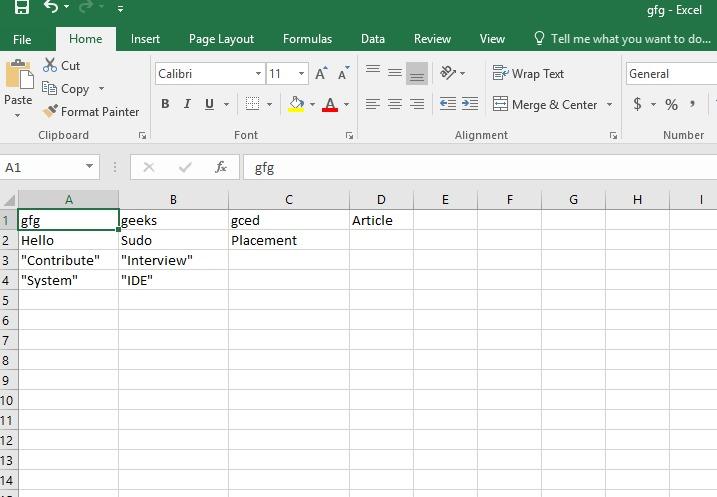Open the Font settings dialog launcher

pos(349,135)
